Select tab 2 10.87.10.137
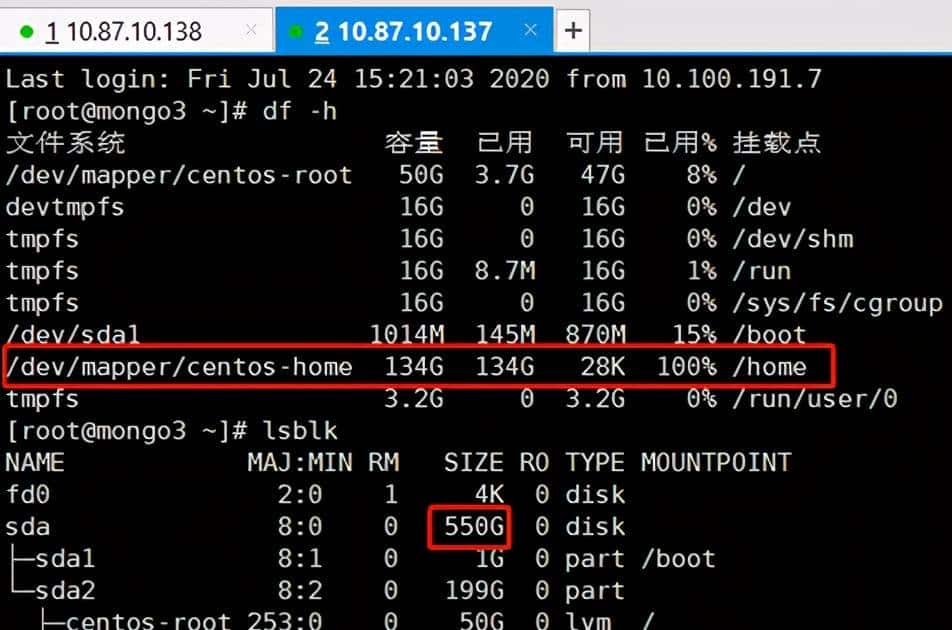This screenshot has height=630, width=952. pos(420,29)
